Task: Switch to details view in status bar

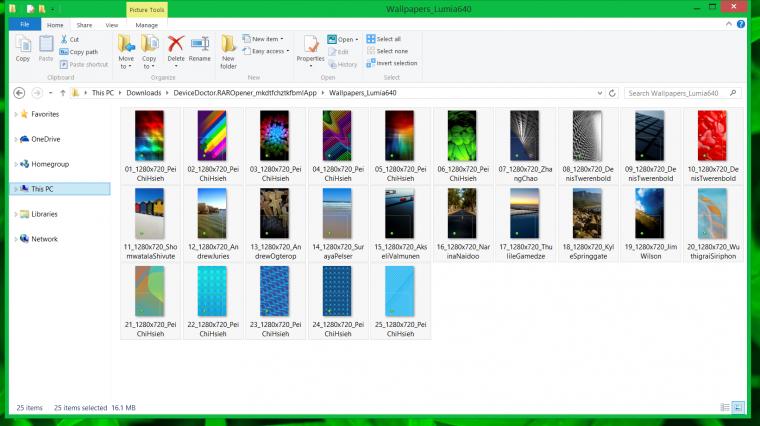Action: pyautogui.click(x=725, y=408)
